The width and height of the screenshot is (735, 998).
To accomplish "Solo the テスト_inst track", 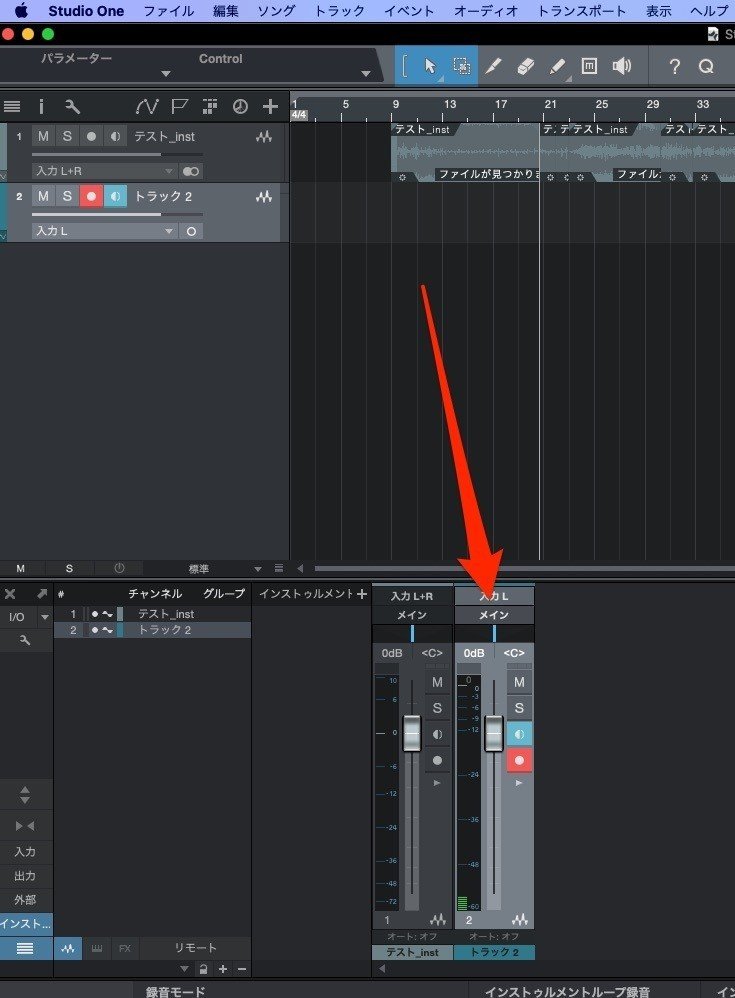I will point(67,136).
